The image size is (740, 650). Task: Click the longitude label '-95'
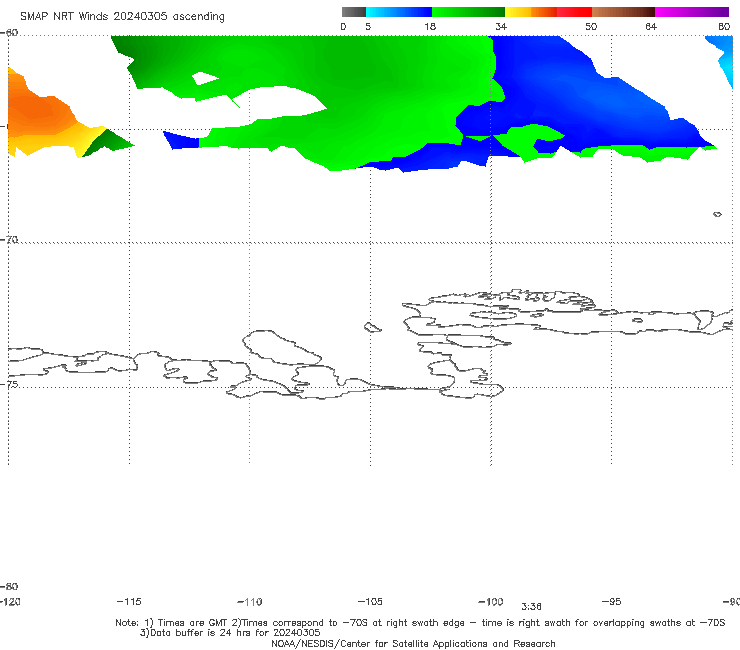tap(612, 602)
